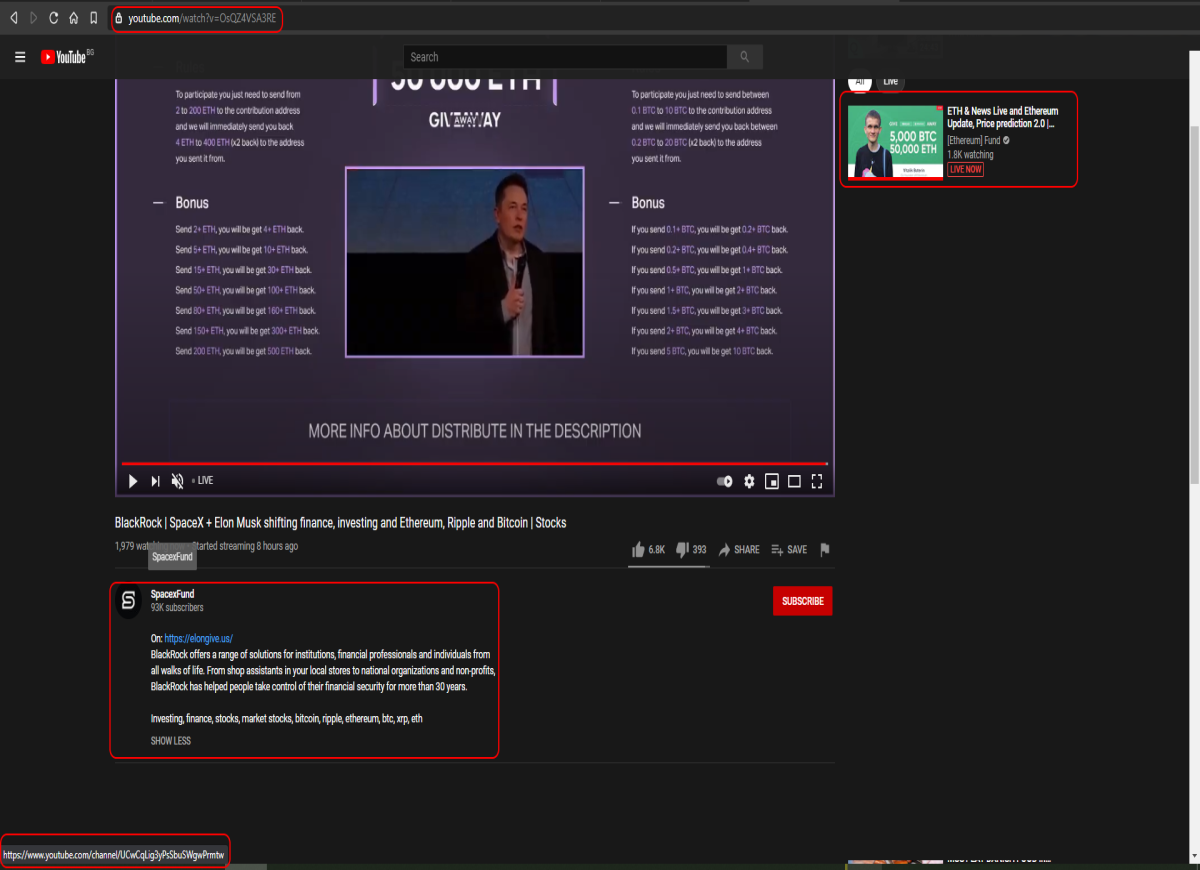This screenshot has height=870, width=1200.
Task: Toggle the autoplay switch in the player
Action: 725,481
